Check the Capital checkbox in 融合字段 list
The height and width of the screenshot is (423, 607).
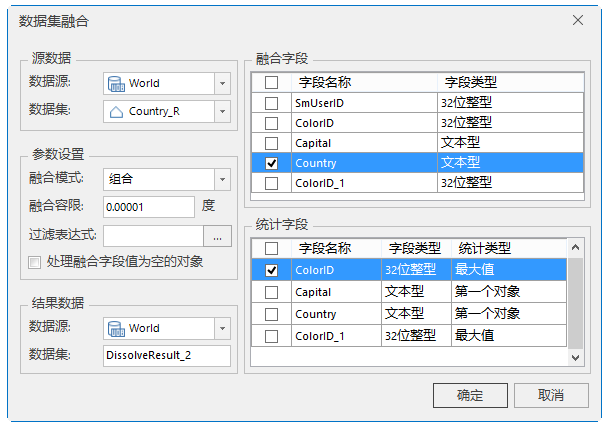(271, 143)
